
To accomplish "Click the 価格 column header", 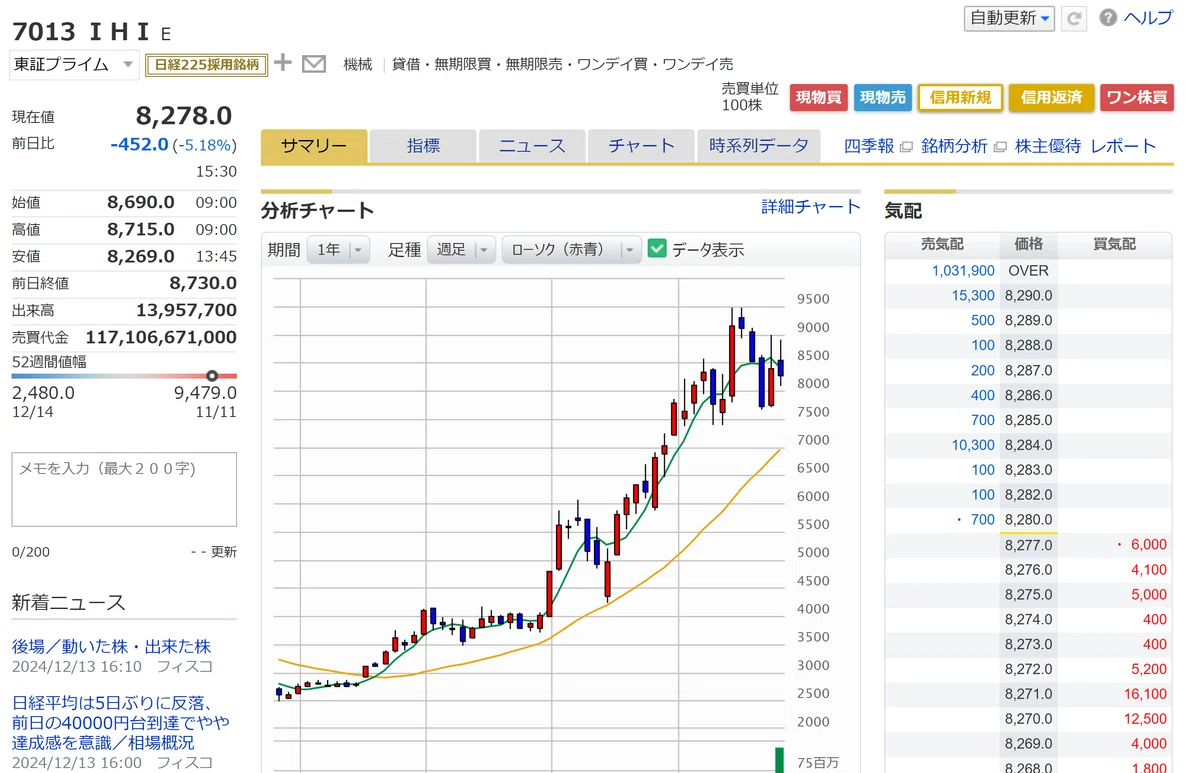I will (x=1028, y=244).
